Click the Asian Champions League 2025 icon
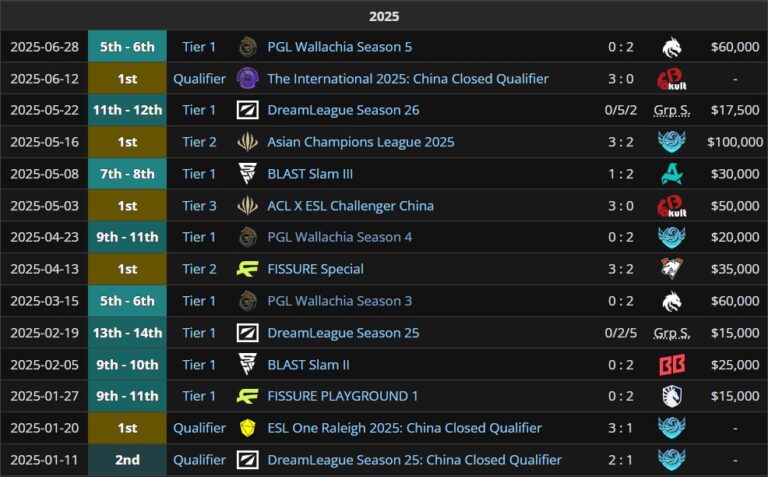 point(248,142)
